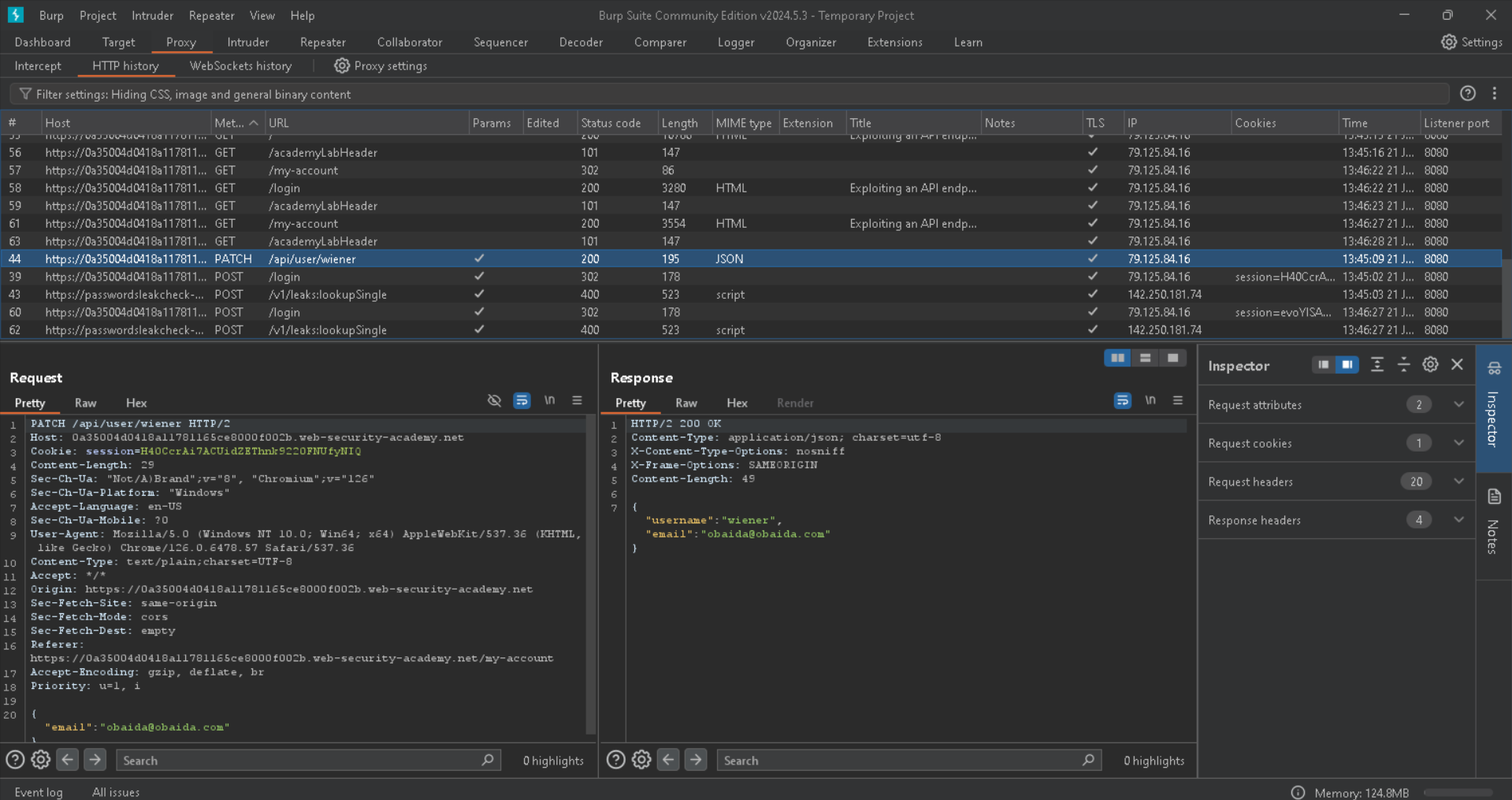Go to previous match arrow in Request panel
This screenshot has width=1512, height=800.
coord(68,760)
